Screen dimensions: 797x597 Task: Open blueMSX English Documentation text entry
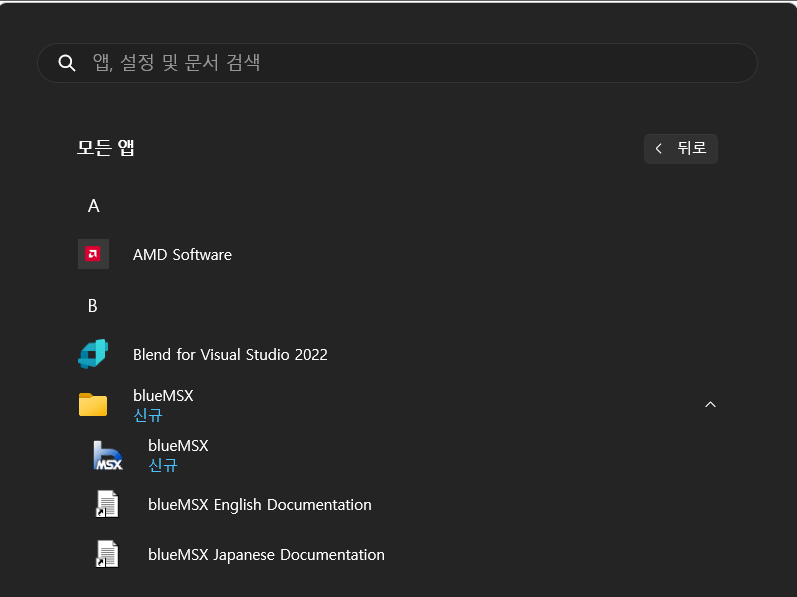click(260, 505)
